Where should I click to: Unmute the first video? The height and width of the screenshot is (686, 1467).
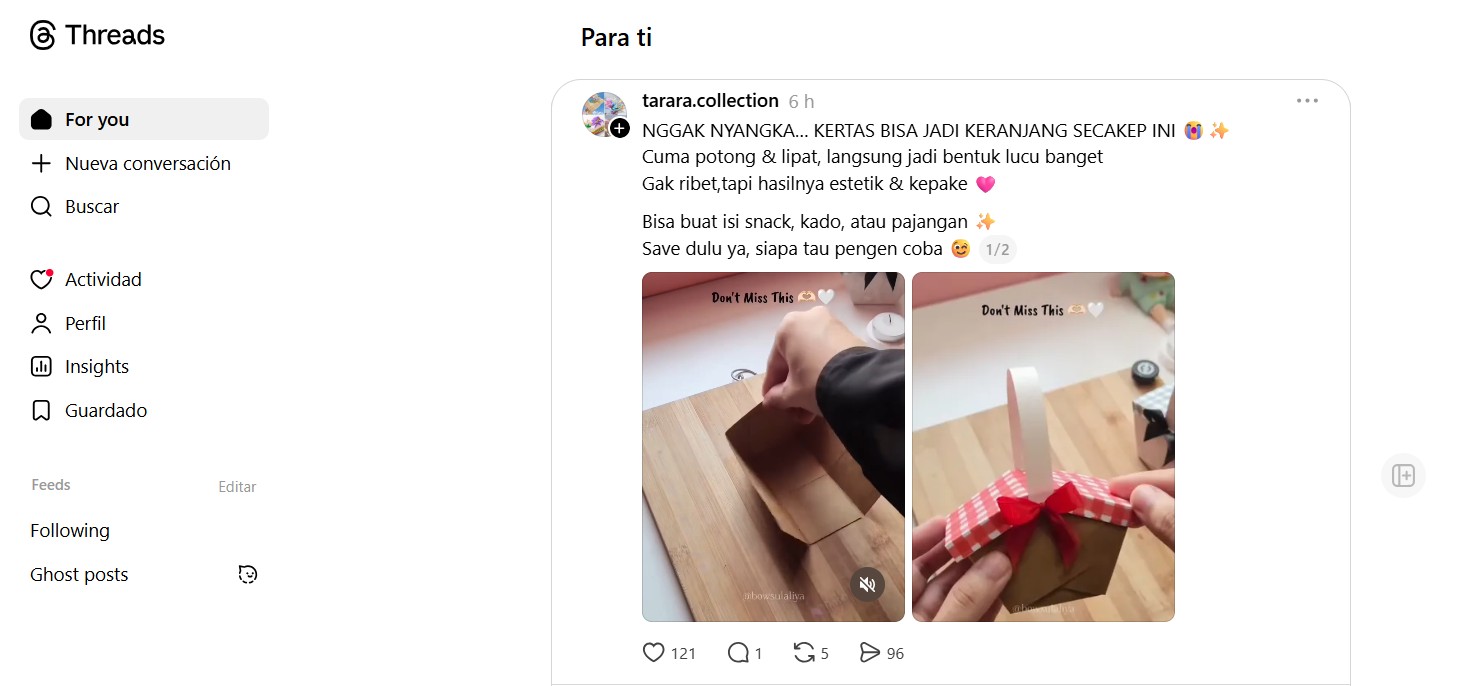(867, 585)
